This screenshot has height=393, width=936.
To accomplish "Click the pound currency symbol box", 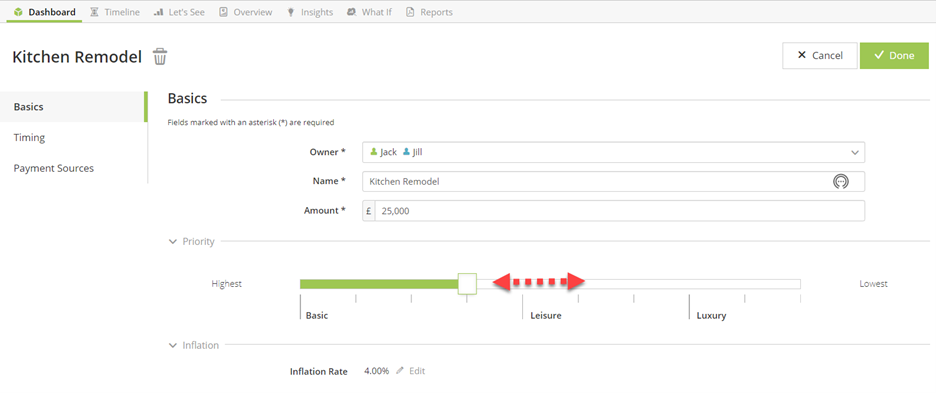I will click(x=369, y=211).
